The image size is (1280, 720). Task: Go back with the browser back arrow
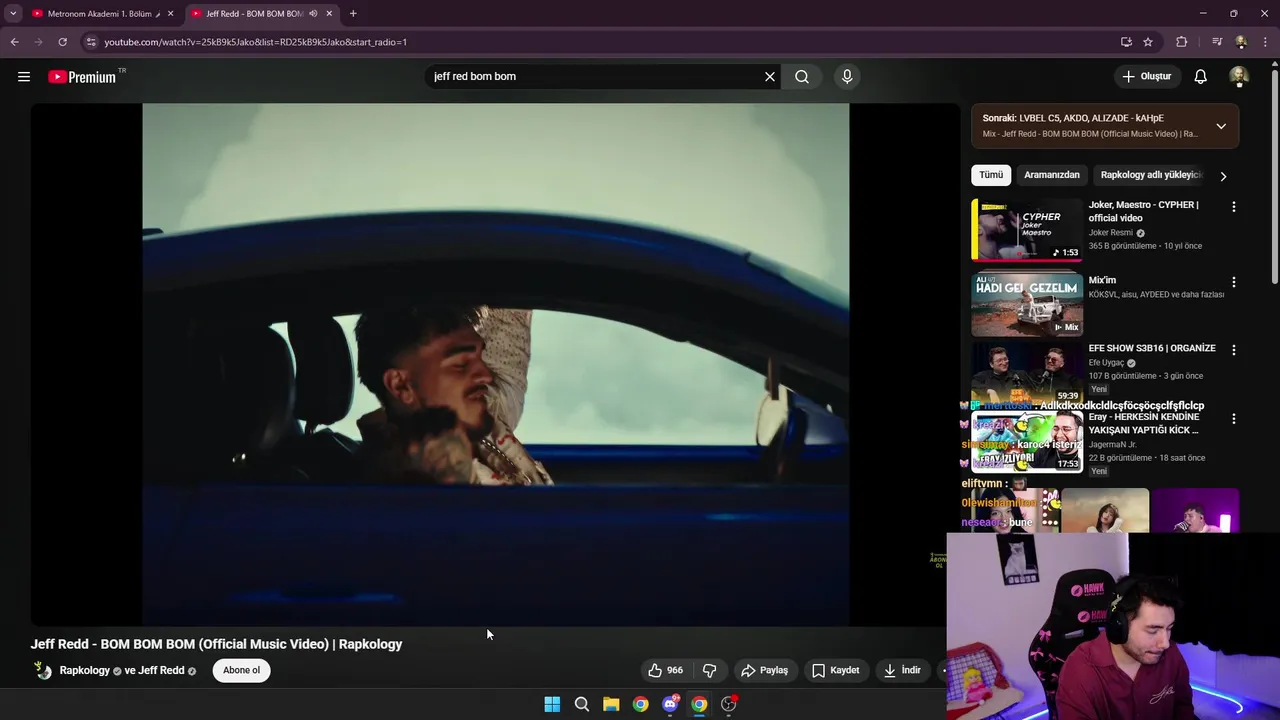[14, 42]
